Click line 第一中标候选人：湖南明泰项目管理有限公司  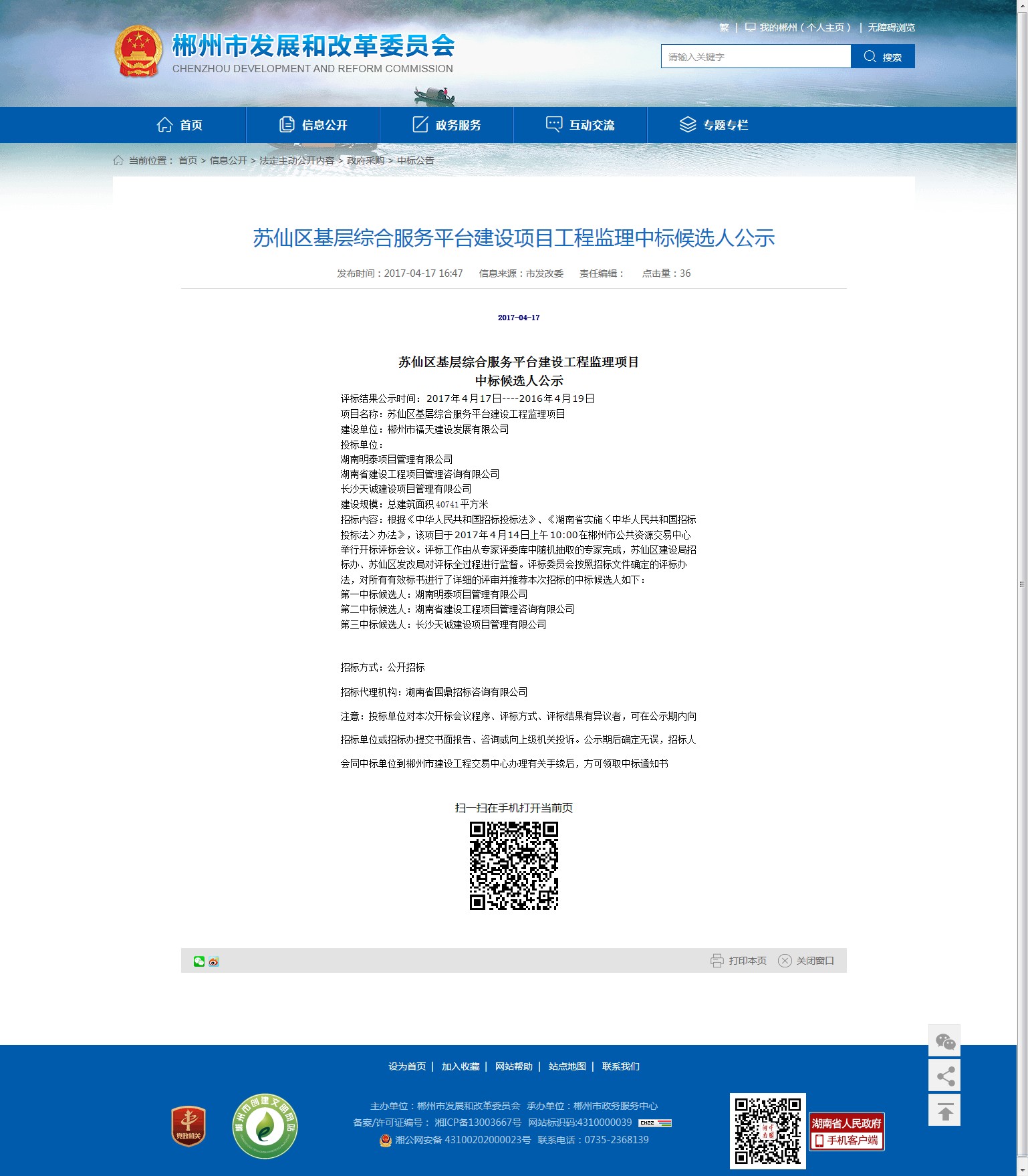click(434, 594)
